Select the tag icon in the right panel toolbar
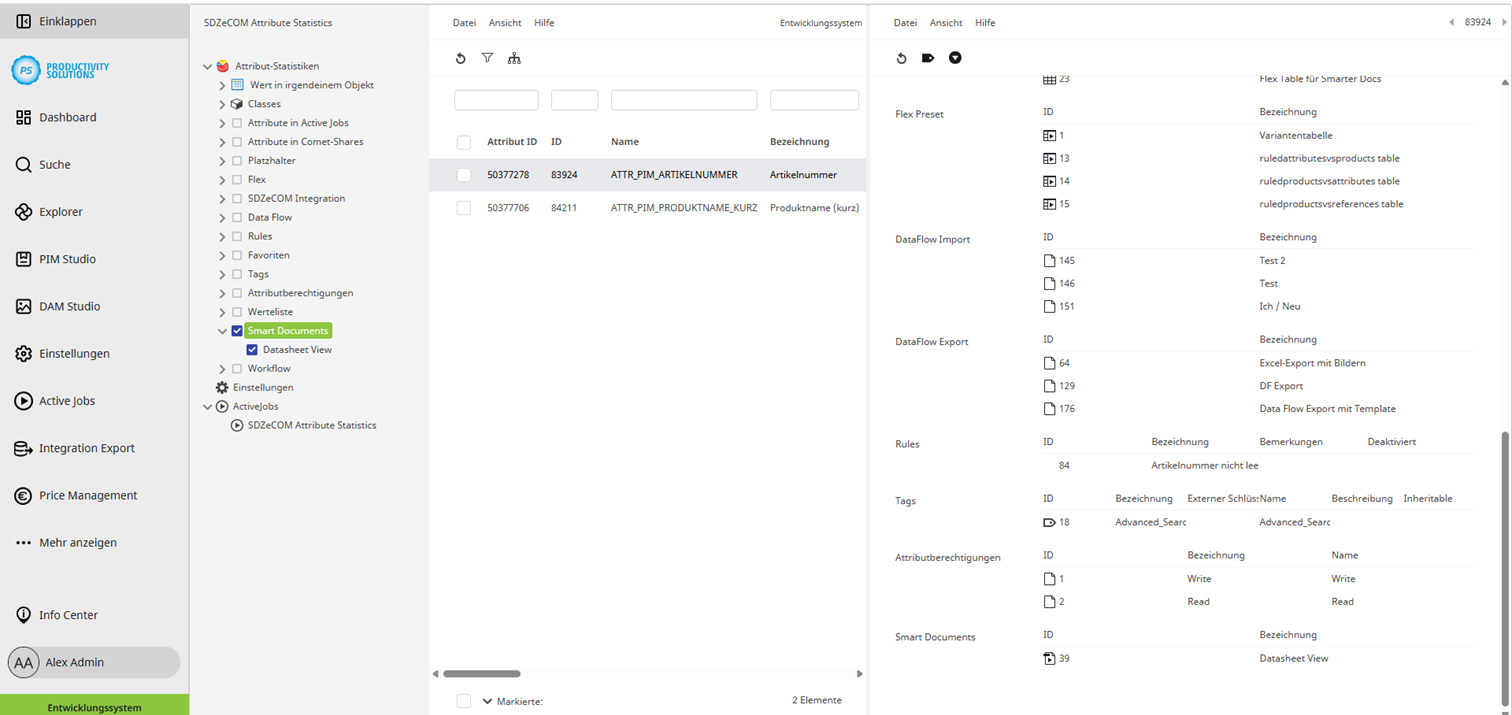Viewport: 1512px width, 715px height. tap(927, 58)
